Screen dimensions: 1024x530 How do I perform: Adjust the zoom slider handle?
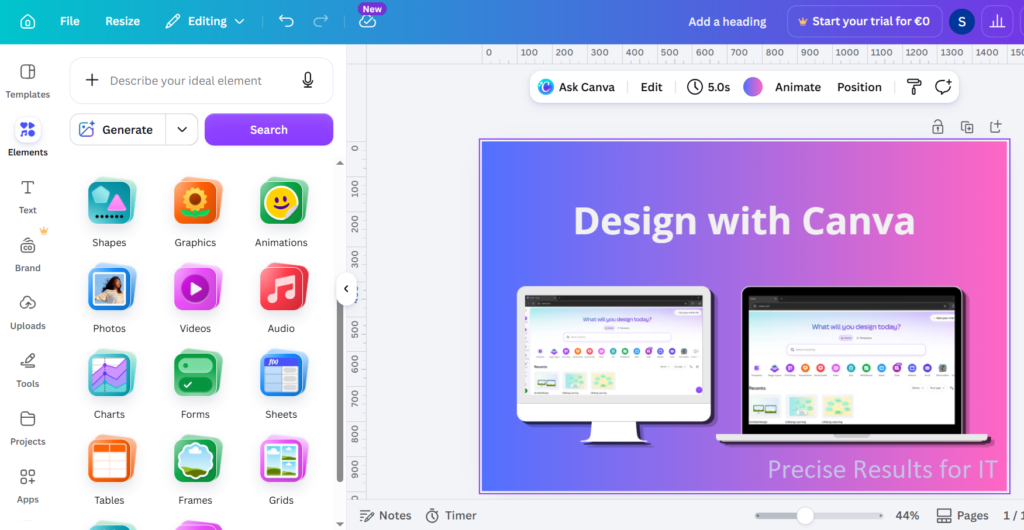[805, 516]
